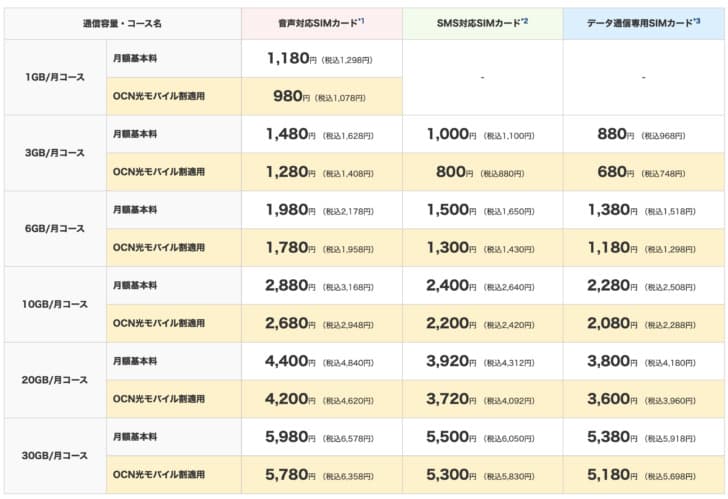Click the dash cell under データ通信専用SIMカード

644,77
